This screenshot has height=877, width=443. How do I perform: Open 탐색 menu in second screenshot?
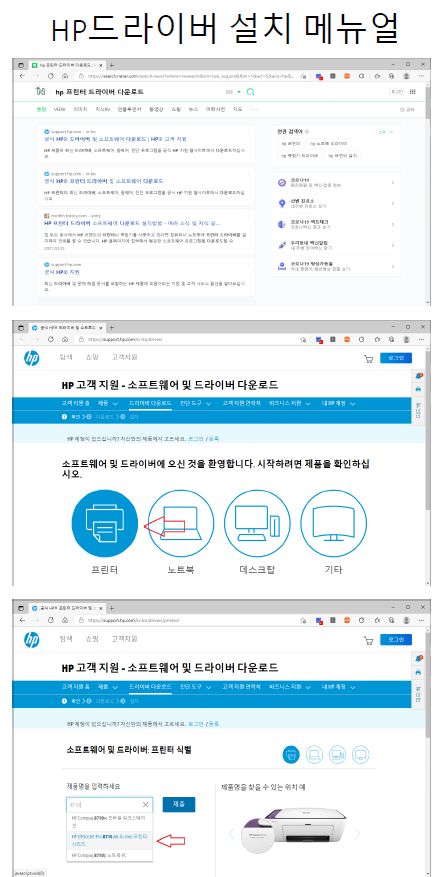pos(67,357)
